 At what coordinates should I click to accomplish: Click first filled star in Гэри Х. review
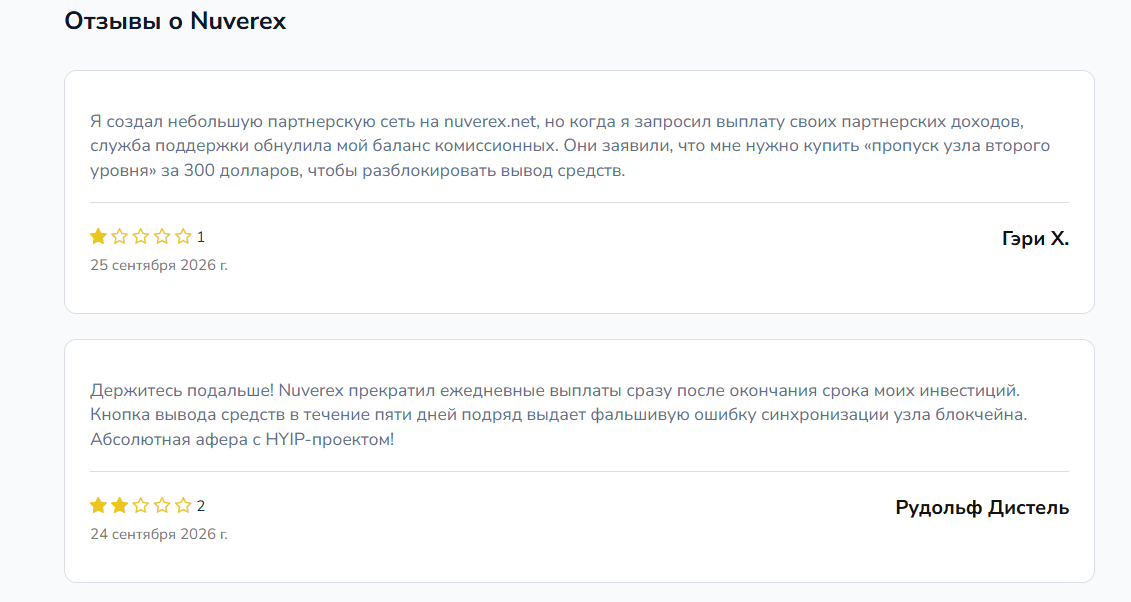(x=98, y=236)
